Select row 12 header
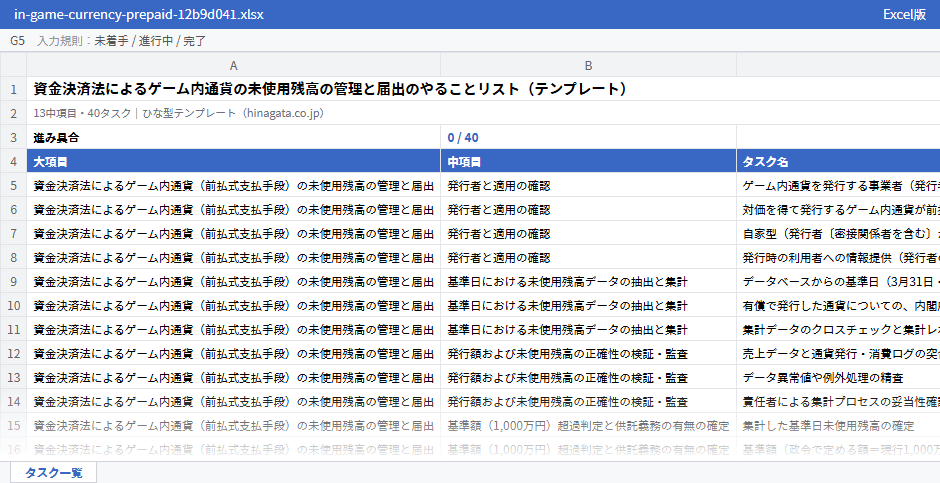940x483 pixels. [13, 353]
